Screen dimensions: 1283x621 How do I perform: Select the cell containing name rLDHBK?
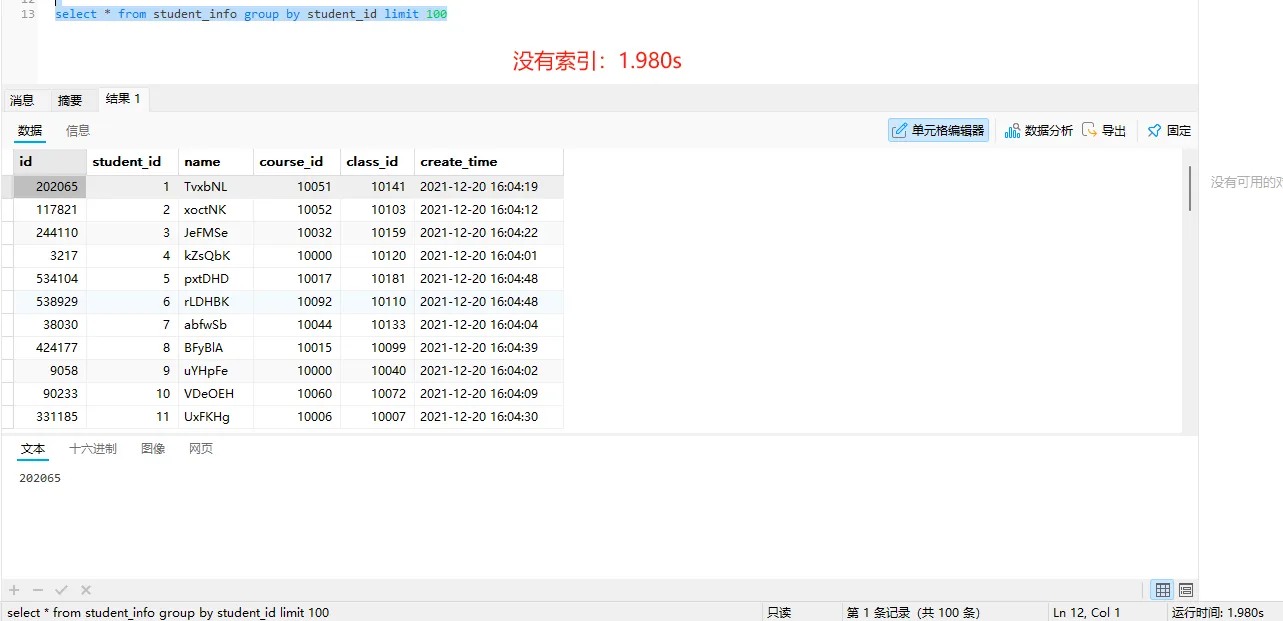coord(206,302)
